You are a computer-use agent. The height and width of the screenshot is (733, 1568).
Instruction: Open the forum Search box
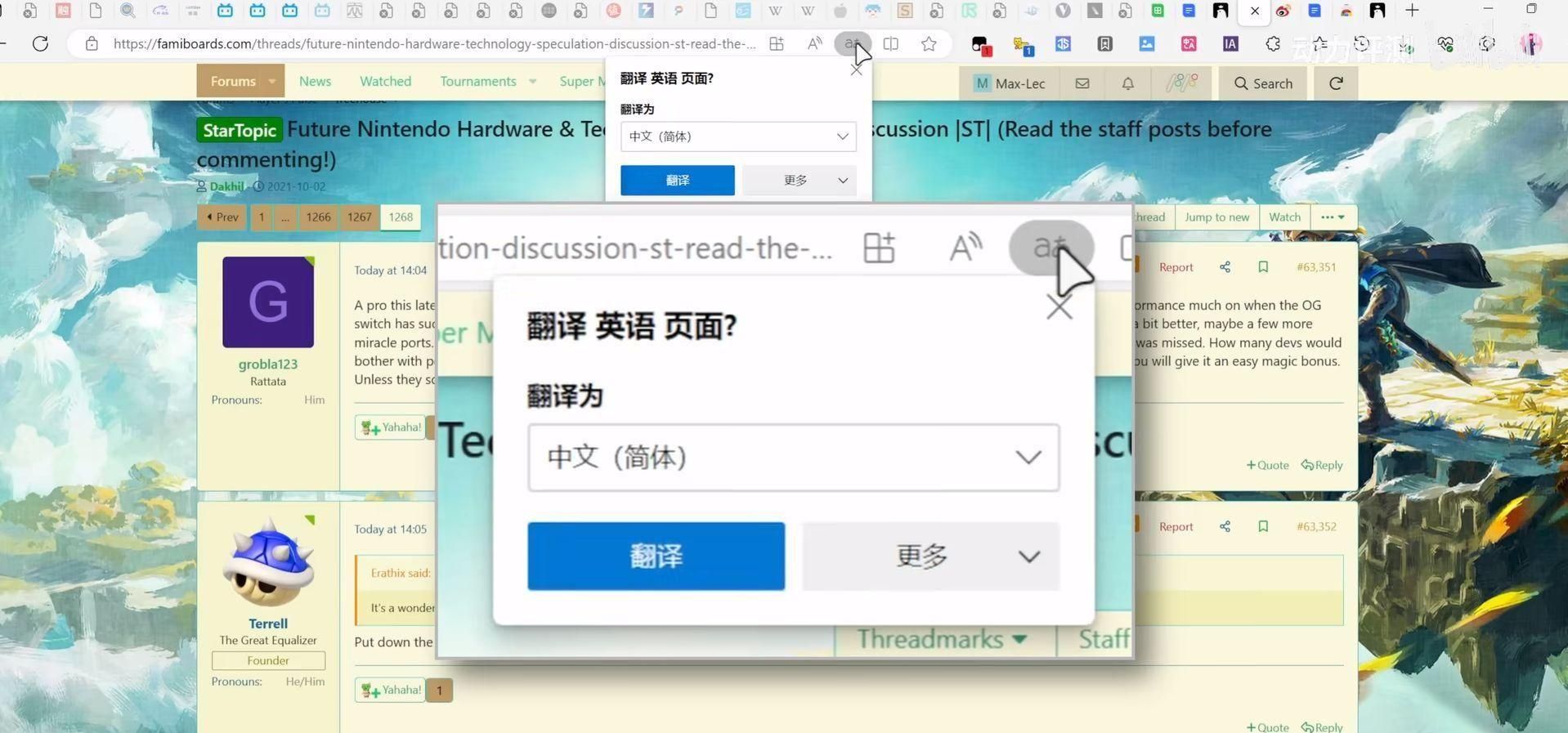tap(1263, 83)
